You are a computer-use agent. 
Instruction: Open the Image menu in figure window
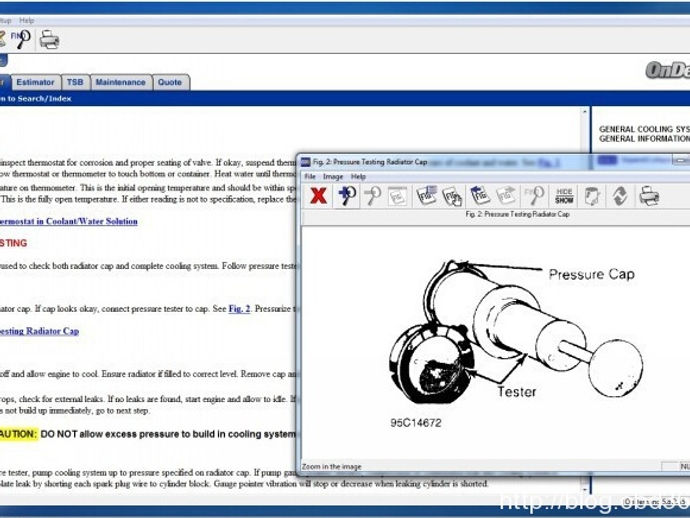click(x=333, y=176)
